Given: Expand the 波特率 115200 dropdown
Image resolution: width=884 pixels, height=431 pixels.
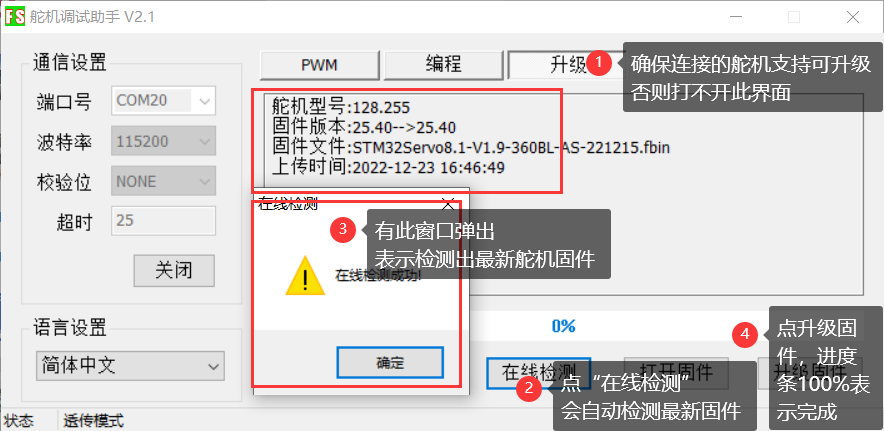Looking at the screenshot, I should click(x=163, y=141).
